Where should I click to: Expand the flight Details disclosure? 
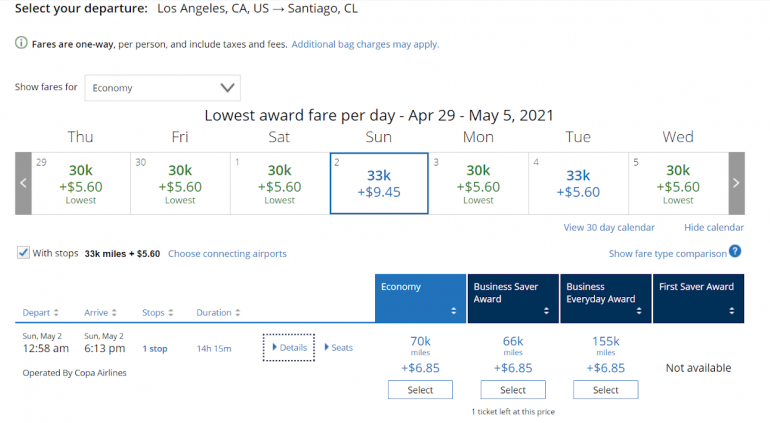point(289,348)
